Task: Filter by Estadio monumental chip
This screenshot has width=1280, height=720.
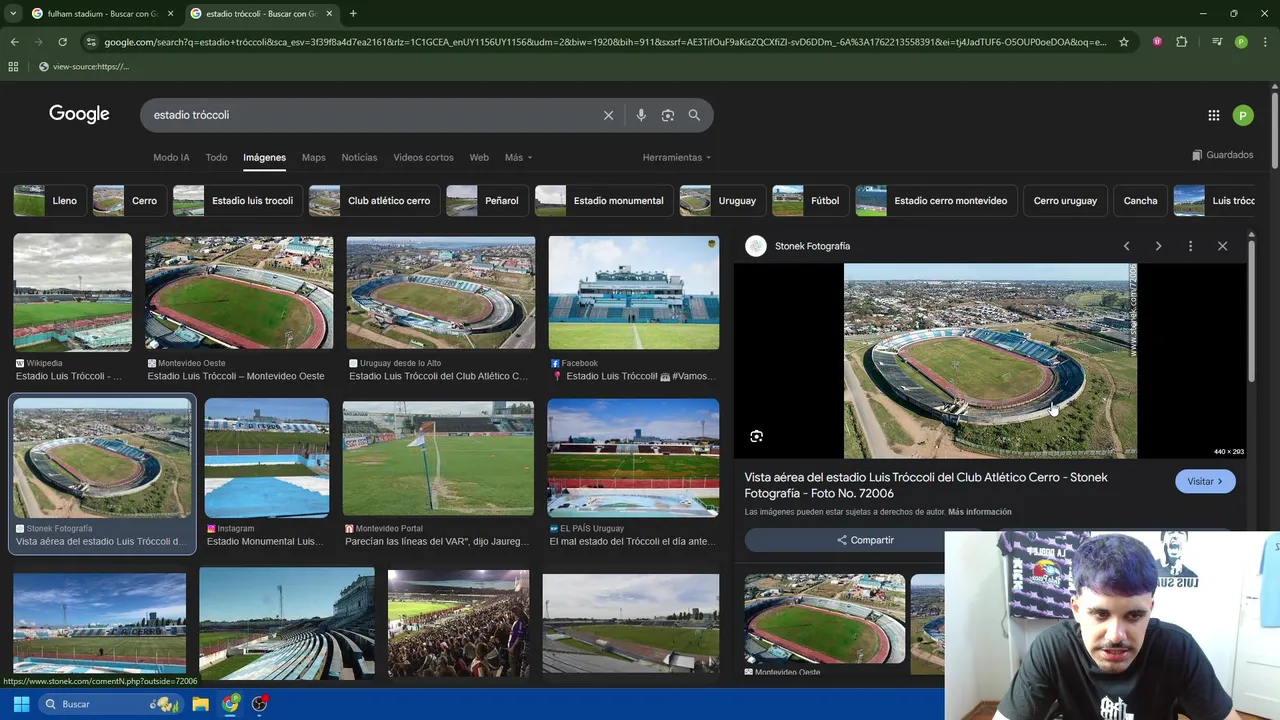Action: click(x=604, y=200)
